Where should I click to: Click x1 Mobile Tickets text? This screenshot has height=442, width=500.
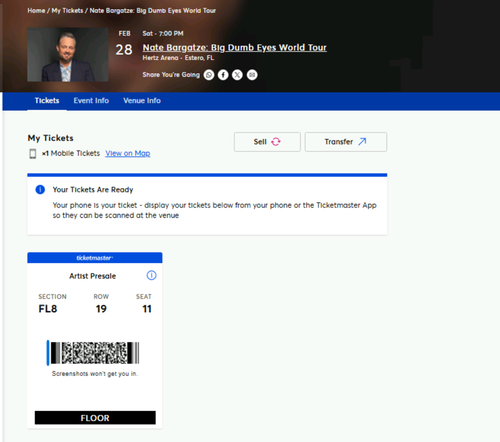[x=71, y=153]
